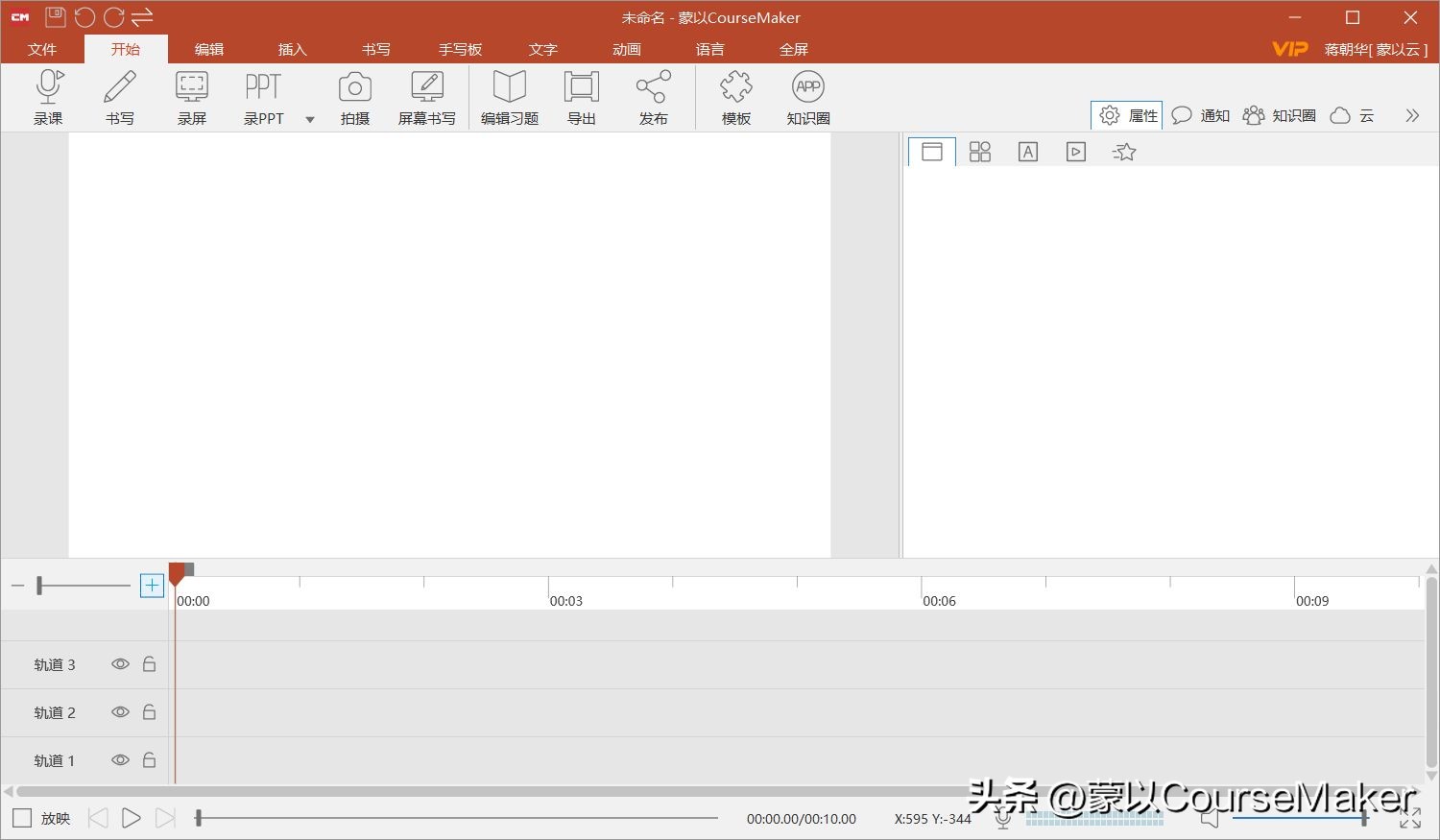
Task: Jump to previous frame in playback
Action: point(98,818)
